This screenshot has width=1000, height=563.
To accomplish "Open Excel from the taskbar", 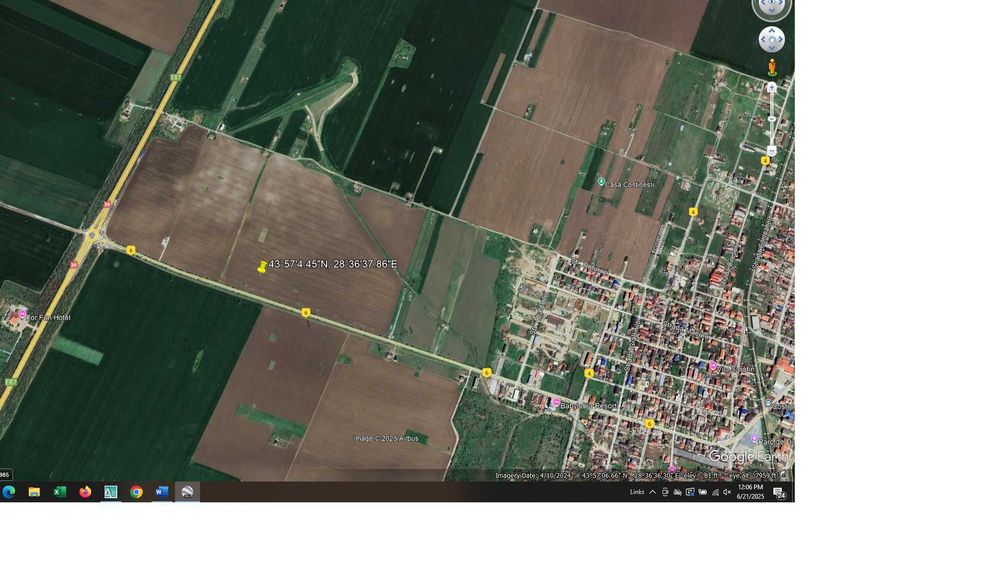I will tap(59, 492).
